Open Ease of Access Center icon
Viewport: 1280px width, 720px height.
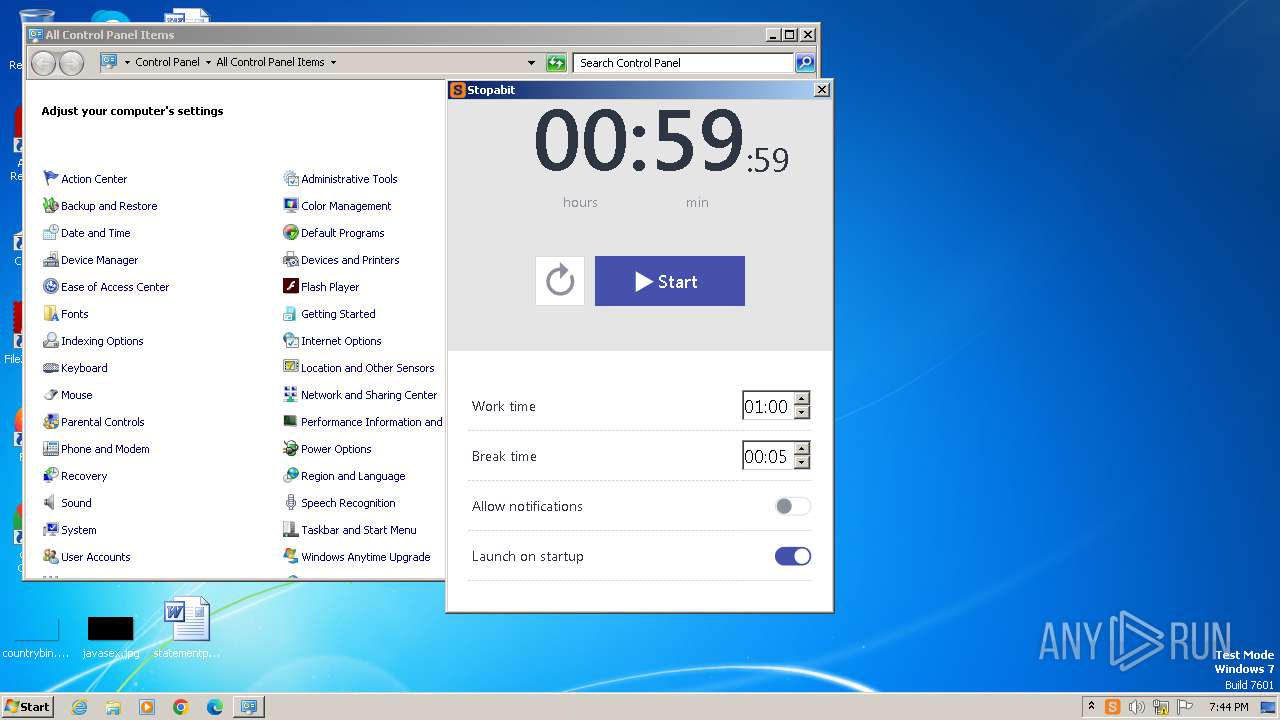tap(51, 286)
